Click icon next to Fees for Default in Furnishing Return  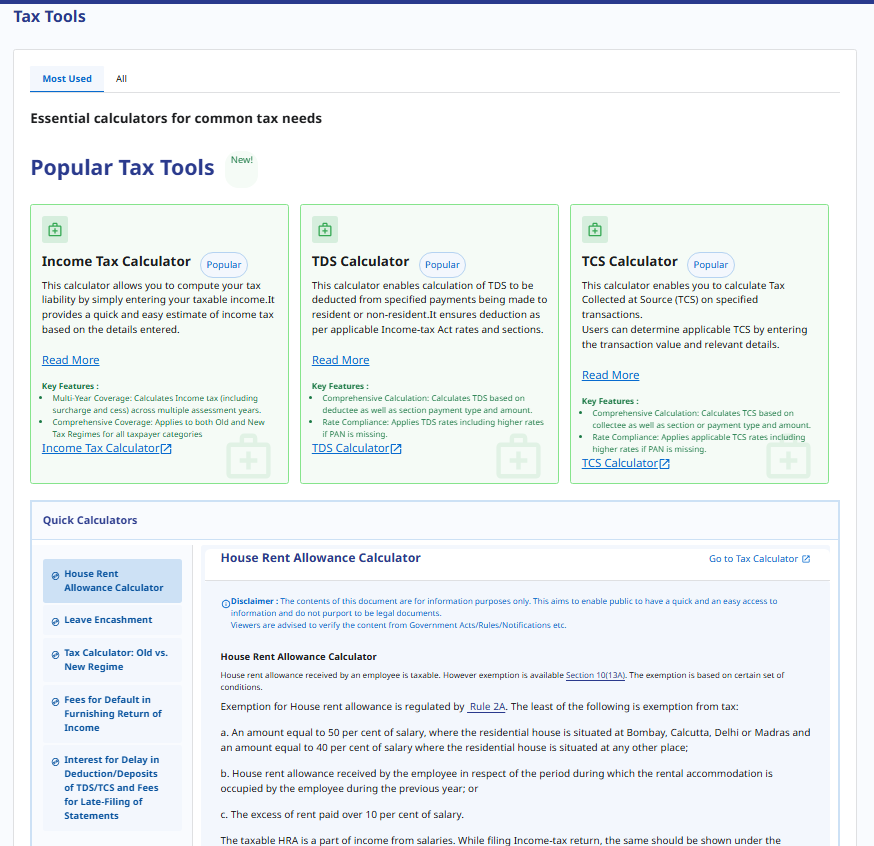(55, 702)
